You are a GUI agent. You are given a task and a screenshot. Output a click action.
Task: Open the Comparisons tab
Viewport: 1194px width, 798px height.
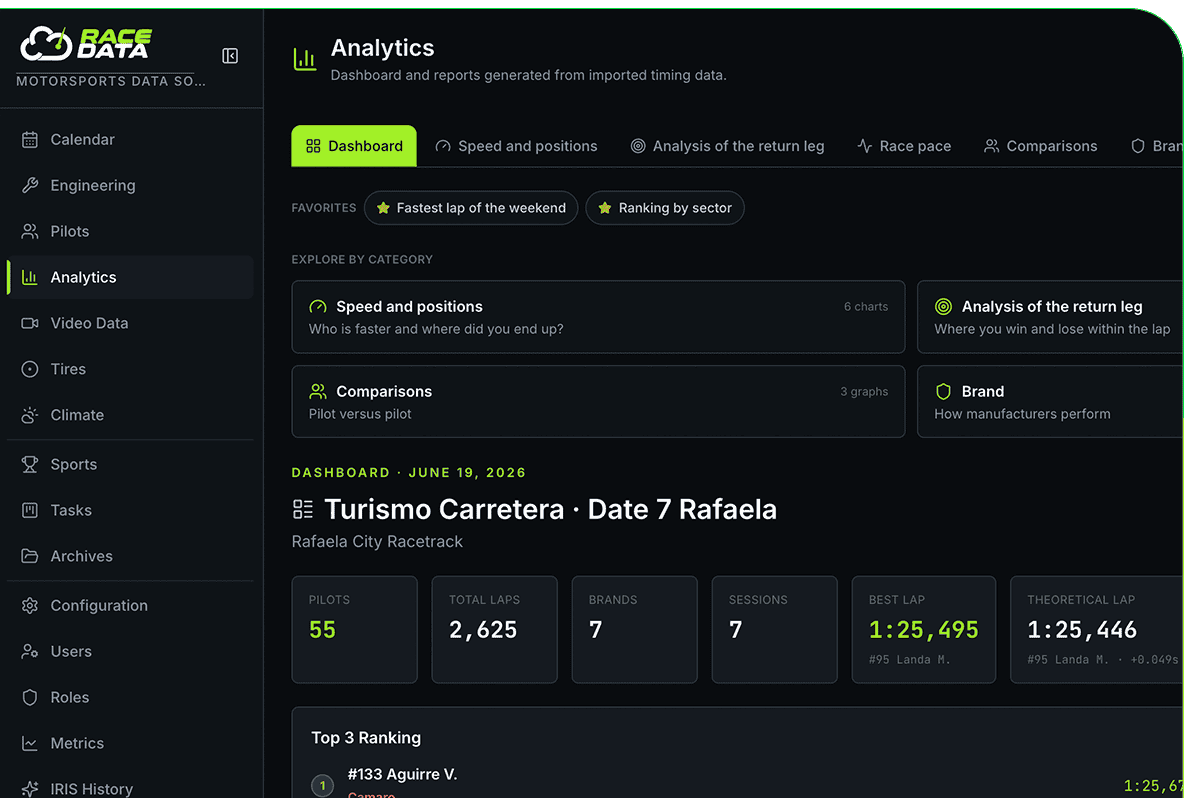(x=1040, y=146)
